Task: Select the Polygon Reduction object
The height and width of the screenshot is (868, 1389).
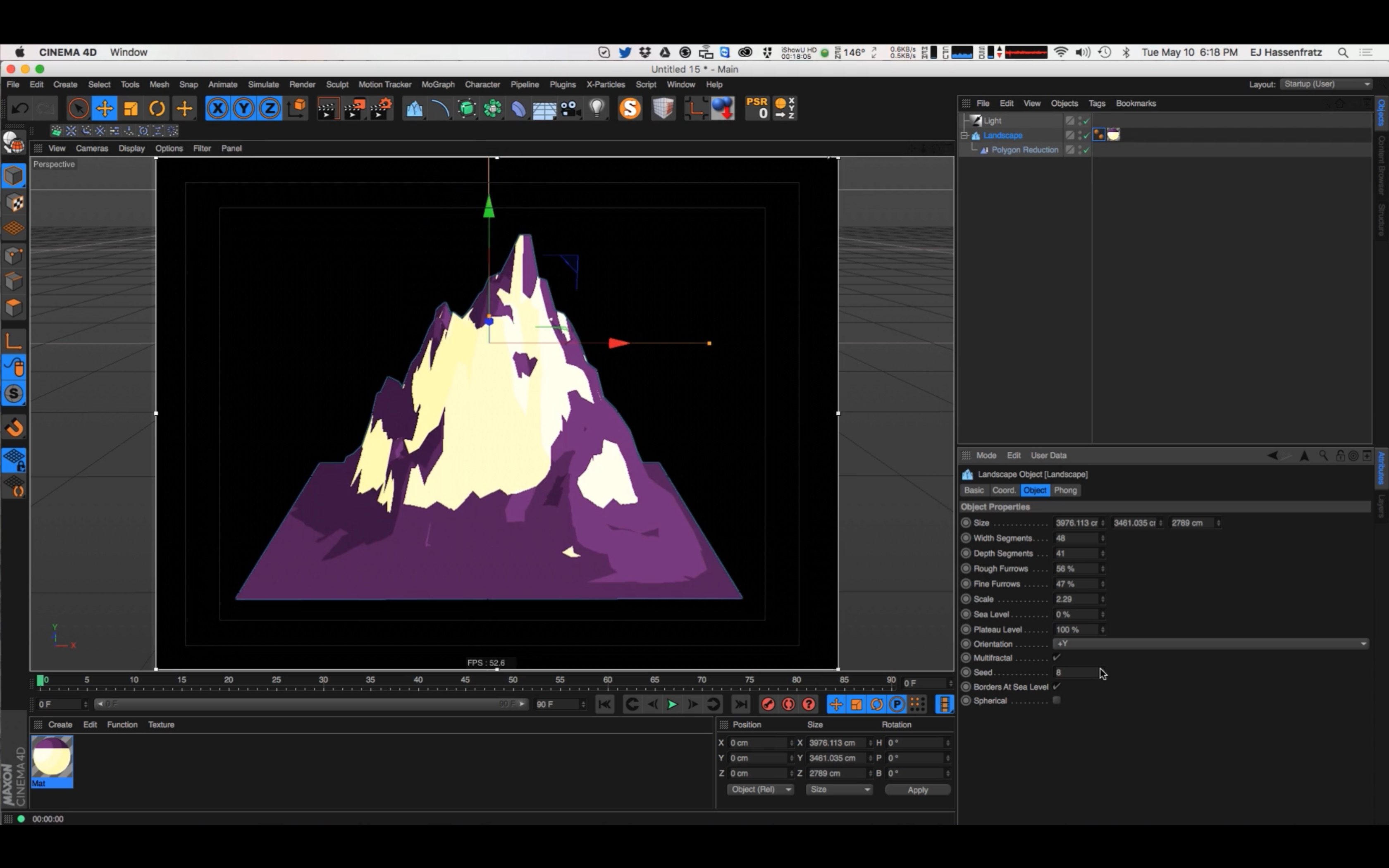Action: coord(1024,150)
